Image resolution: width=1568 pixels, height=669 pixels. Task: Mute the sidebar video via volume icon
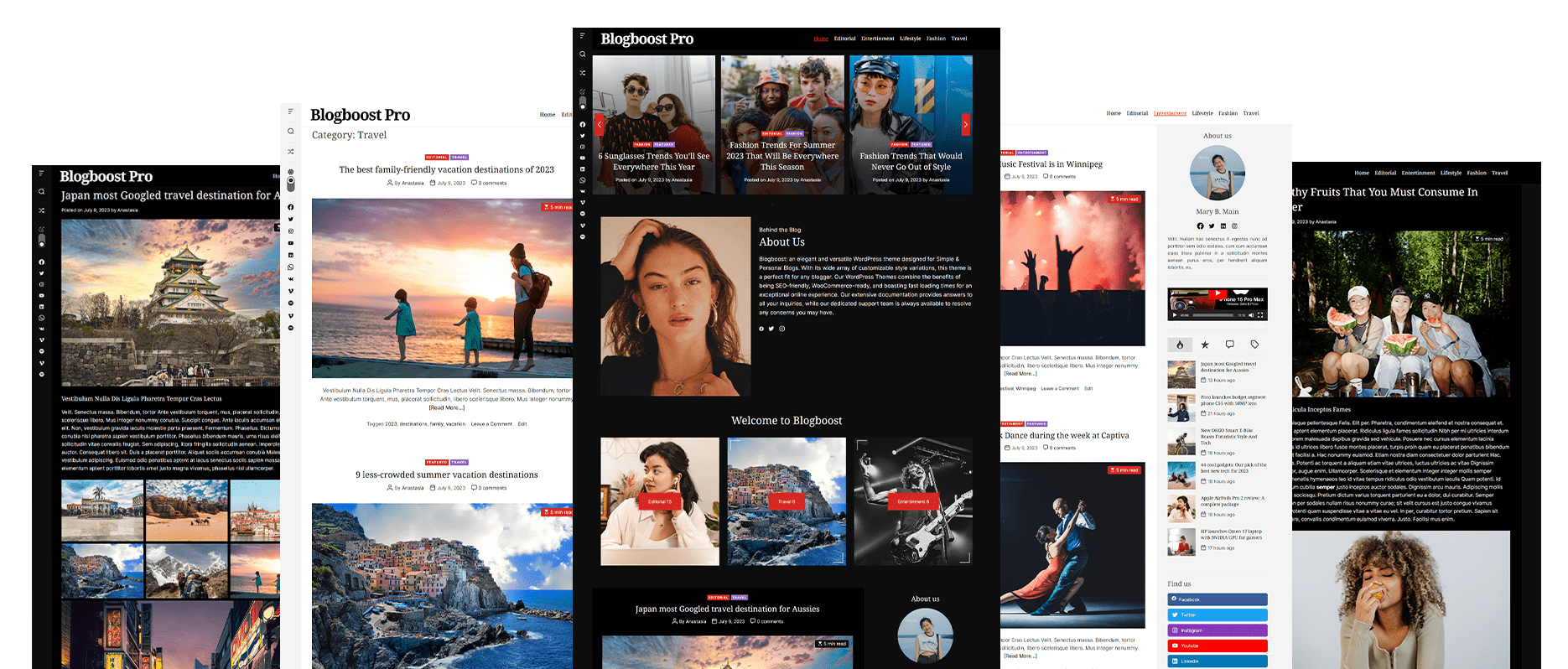pos(1251,315)
